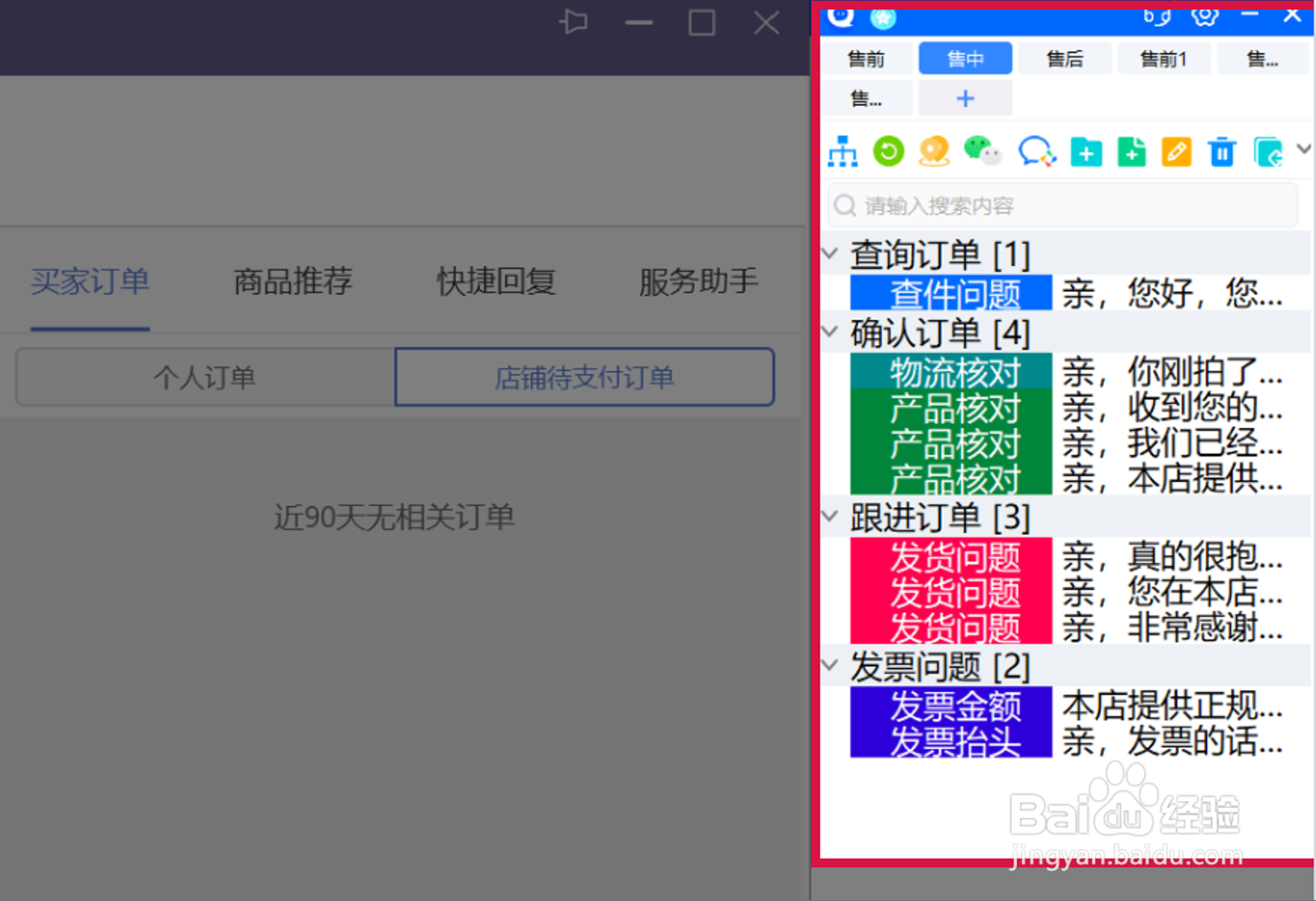Screen dimensions: 1316x901
Task: Click the orange pencil edit icon
Action: [1176, 153]
